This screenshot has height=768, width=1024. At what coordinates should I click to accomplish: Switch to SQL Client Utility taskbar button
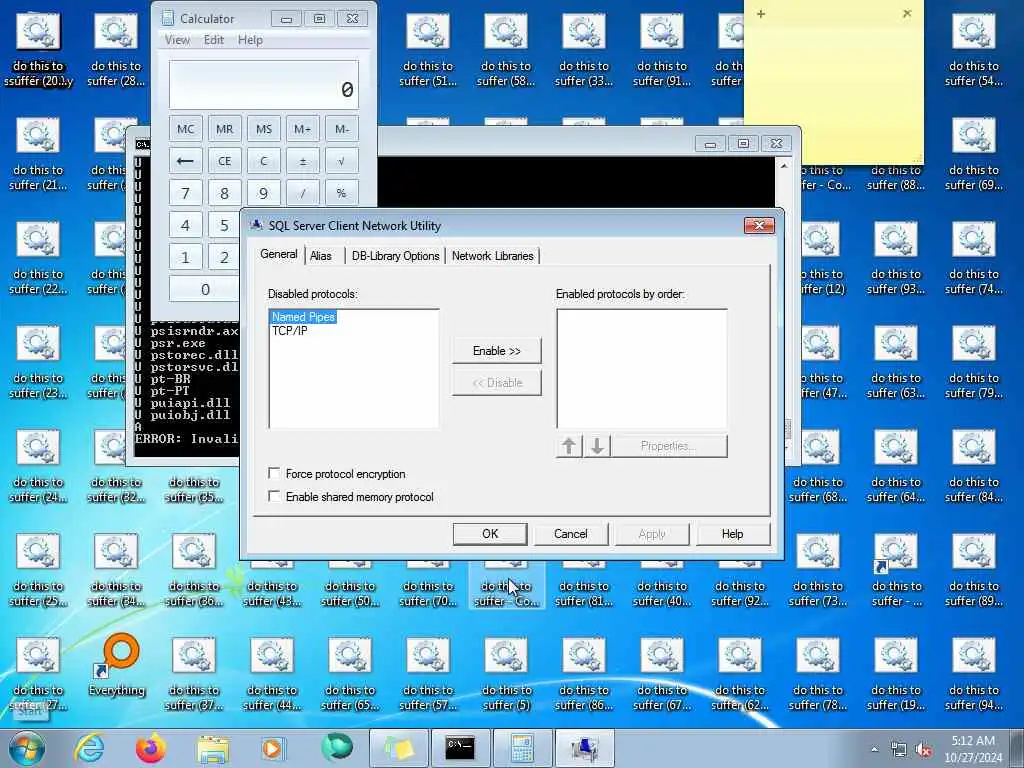point(584,748)
